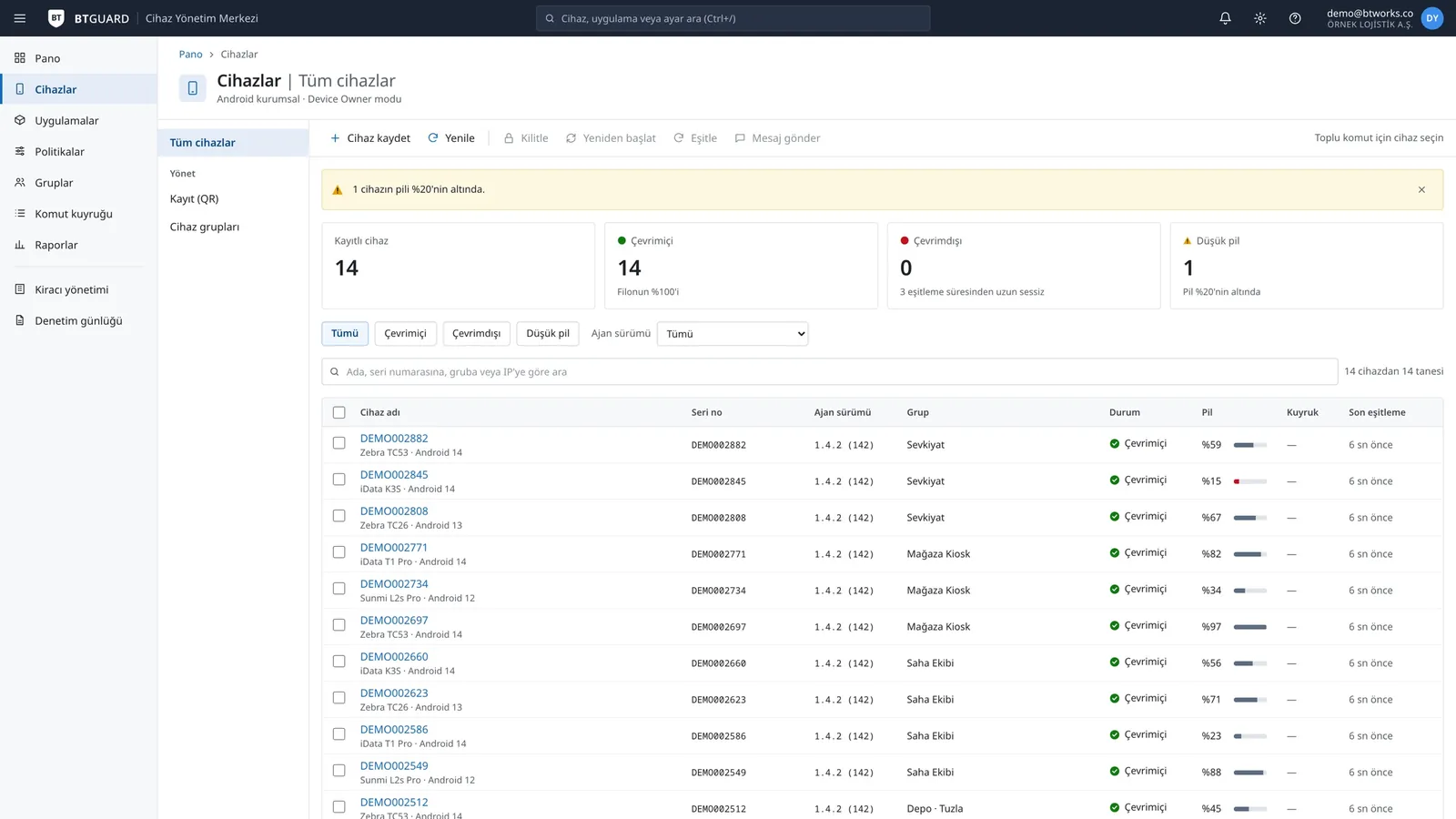Screen dimensions: 1456x819
Task: Tick the DEMO002586 row checkbox
Action: click(x=339, y=734)
